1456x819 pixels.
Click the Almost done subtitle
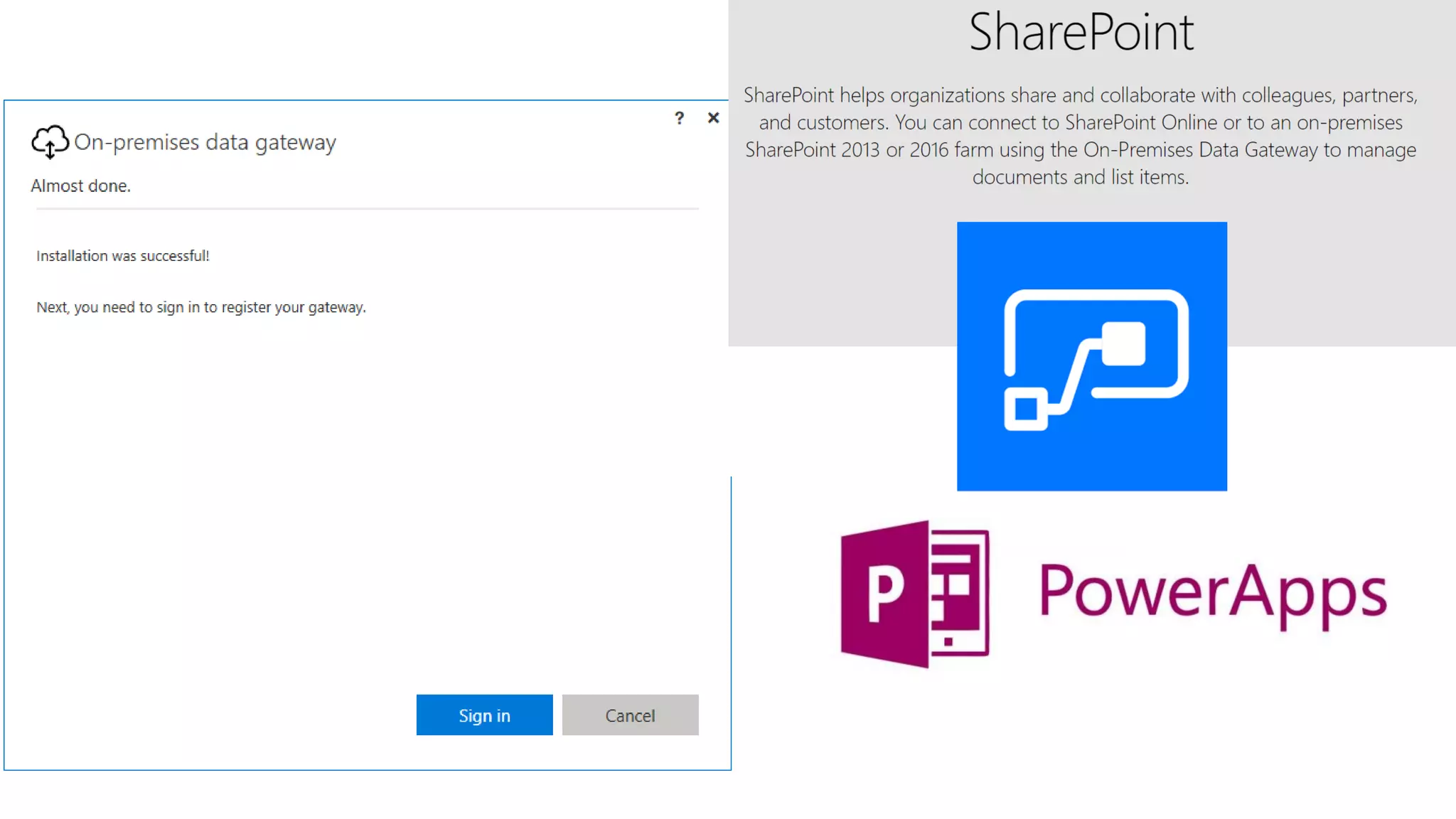point(80,186)
